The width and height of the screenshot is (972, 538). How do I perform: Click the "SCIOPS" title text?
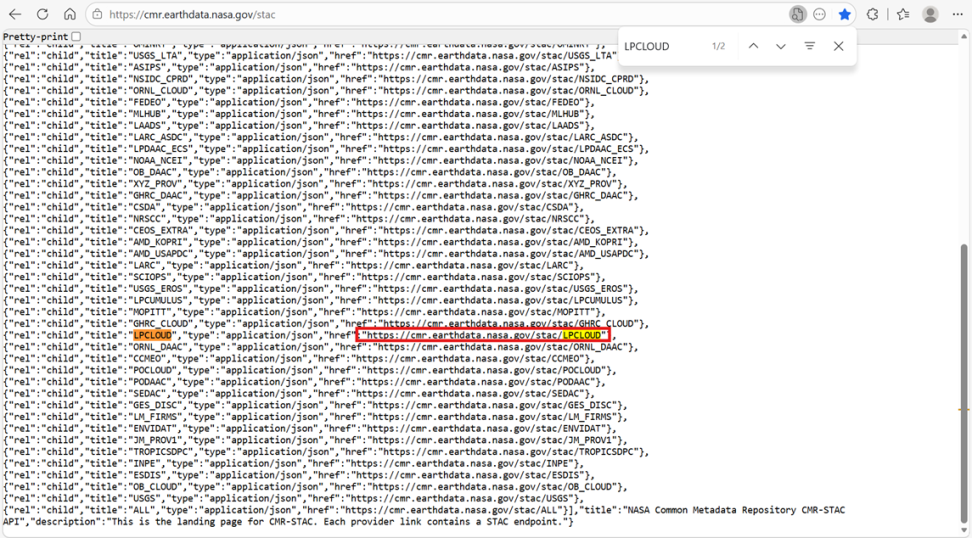pos(150,277)
